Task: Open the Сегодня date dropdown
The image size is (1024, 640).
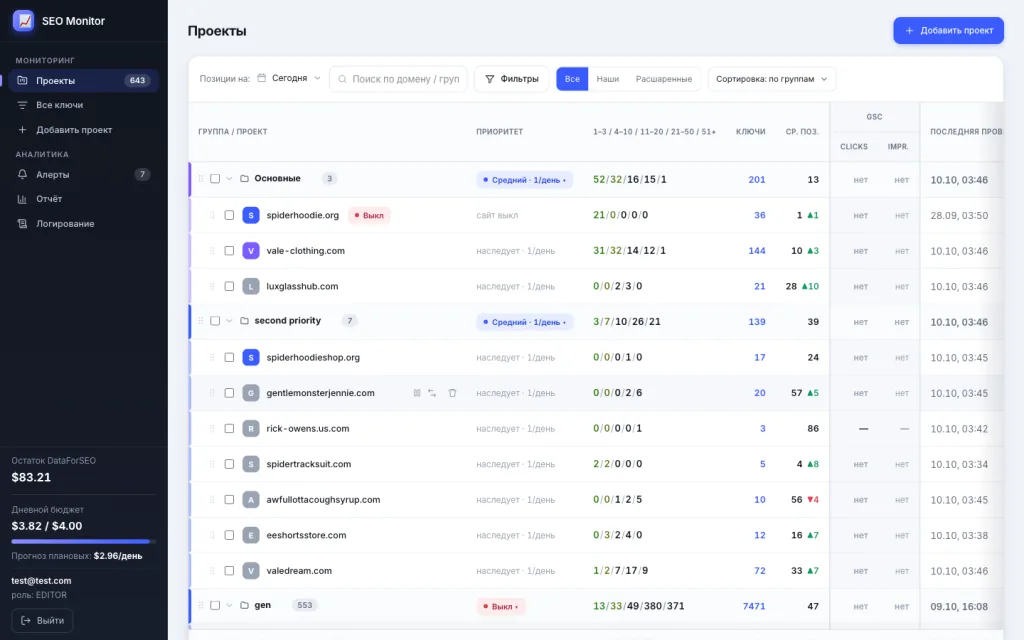Action: [x=289, y=78]
